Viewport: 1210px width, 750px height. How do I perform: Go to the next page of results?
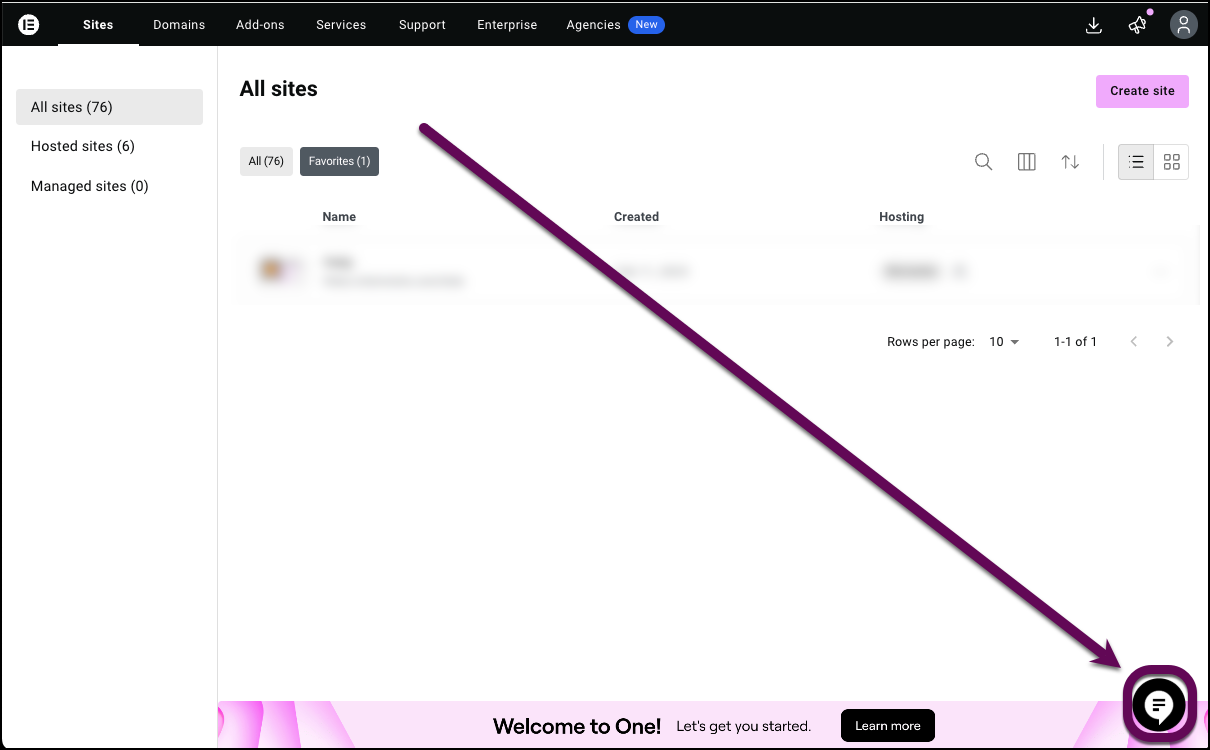[x=1169, y=341]
